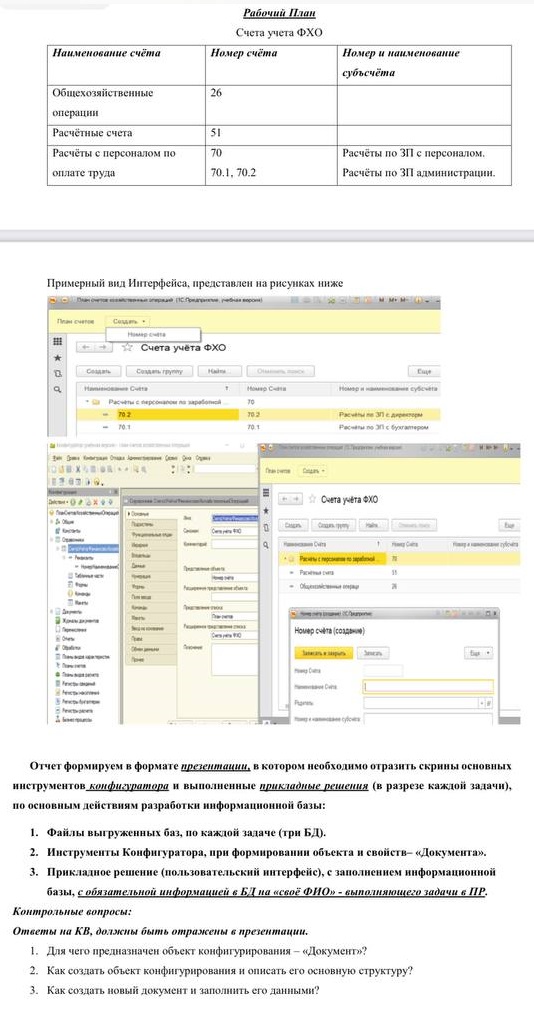Select 'Номер счёта' item in Создать menu
Screen dimensions: 534x1013
click(x=153, y=335)
